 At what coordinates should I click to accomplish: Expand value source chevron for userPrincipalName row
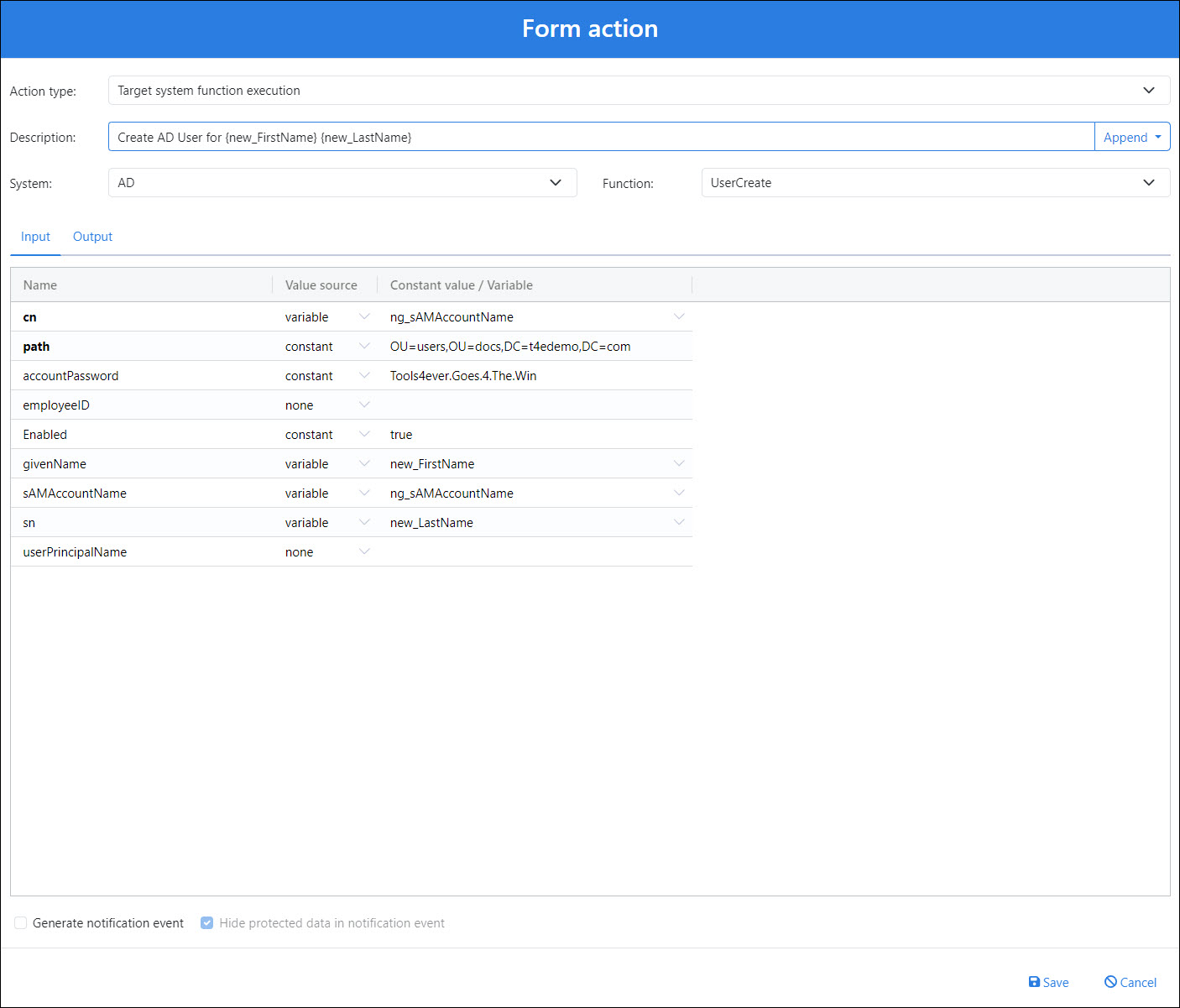(x=364, y=551)
